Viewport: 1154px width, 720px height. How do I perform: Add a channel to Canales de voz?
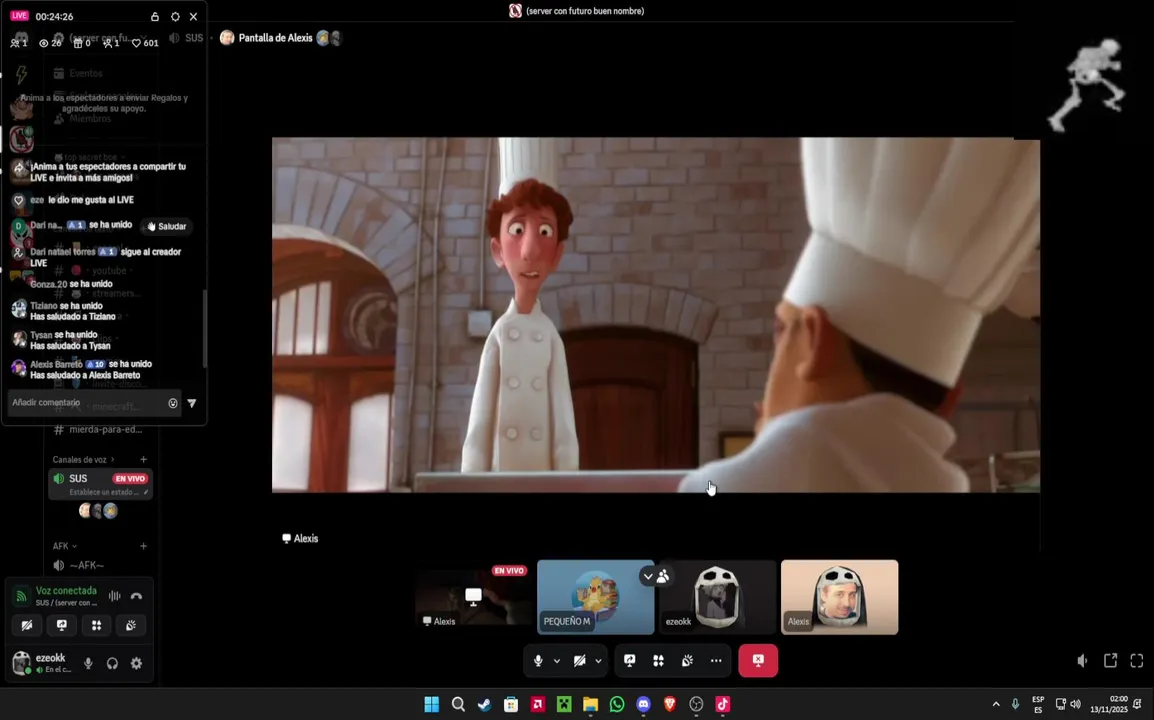pos(144,459)
